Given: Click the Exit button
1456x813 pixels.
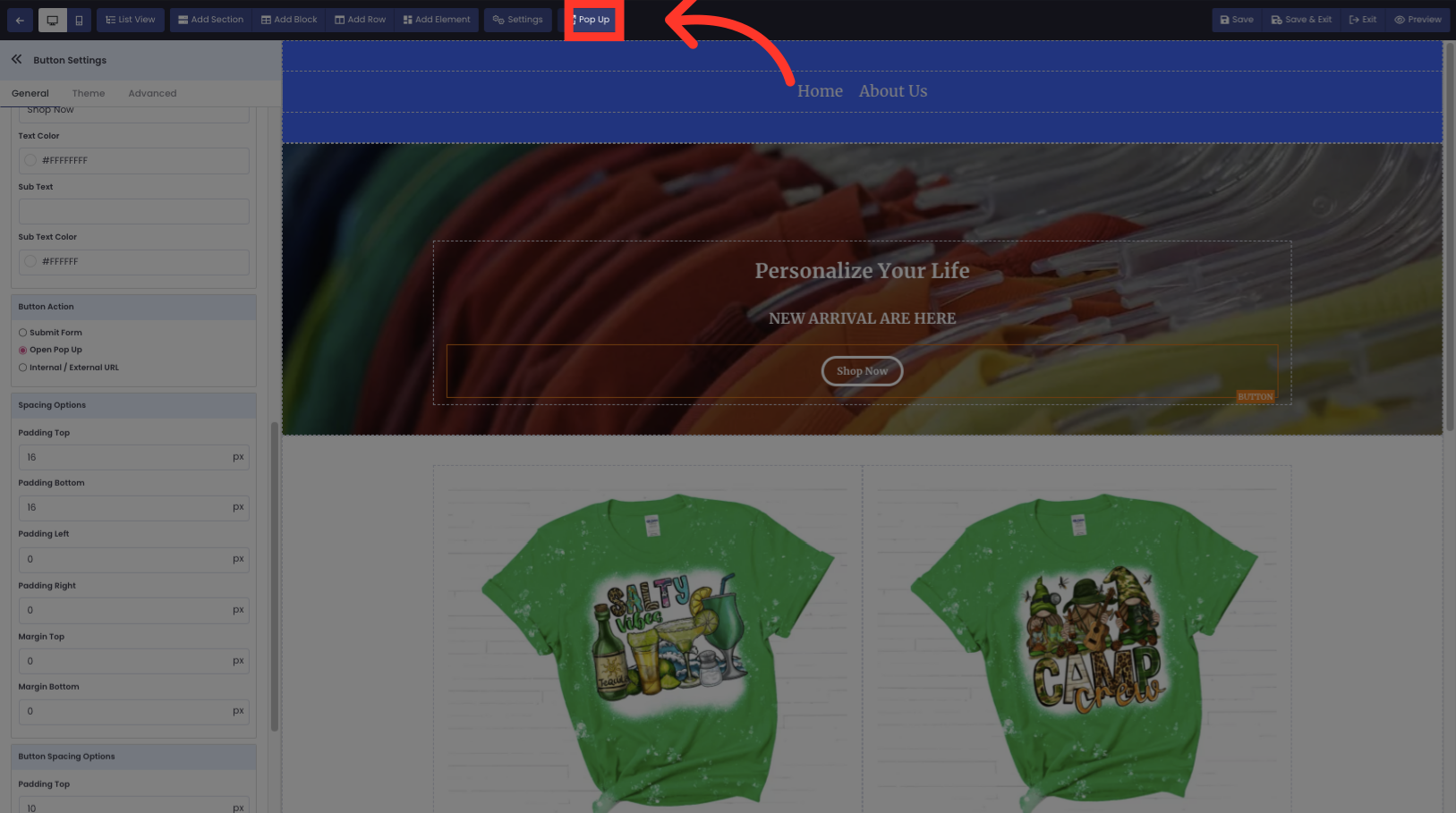Looking at the screenshot, I should coord(1363,20).
